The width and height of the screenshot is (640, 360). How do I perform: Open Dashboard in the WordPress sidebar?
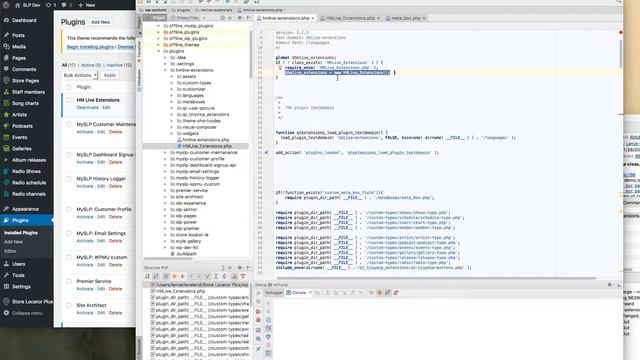24,20
